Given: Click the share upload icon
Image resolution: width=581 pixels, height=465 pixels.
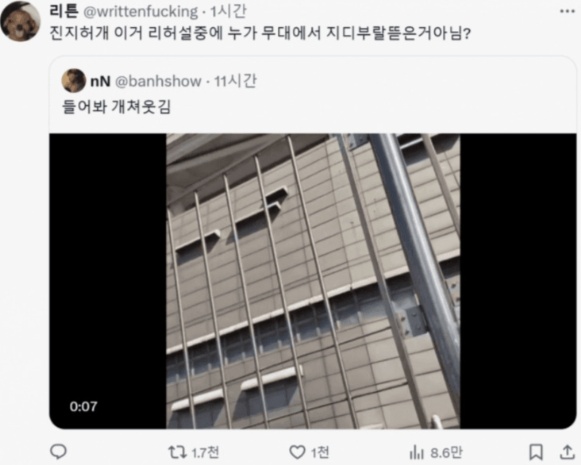Looking at the screenshot, I should pyautogui.click(x=567, y=452).
